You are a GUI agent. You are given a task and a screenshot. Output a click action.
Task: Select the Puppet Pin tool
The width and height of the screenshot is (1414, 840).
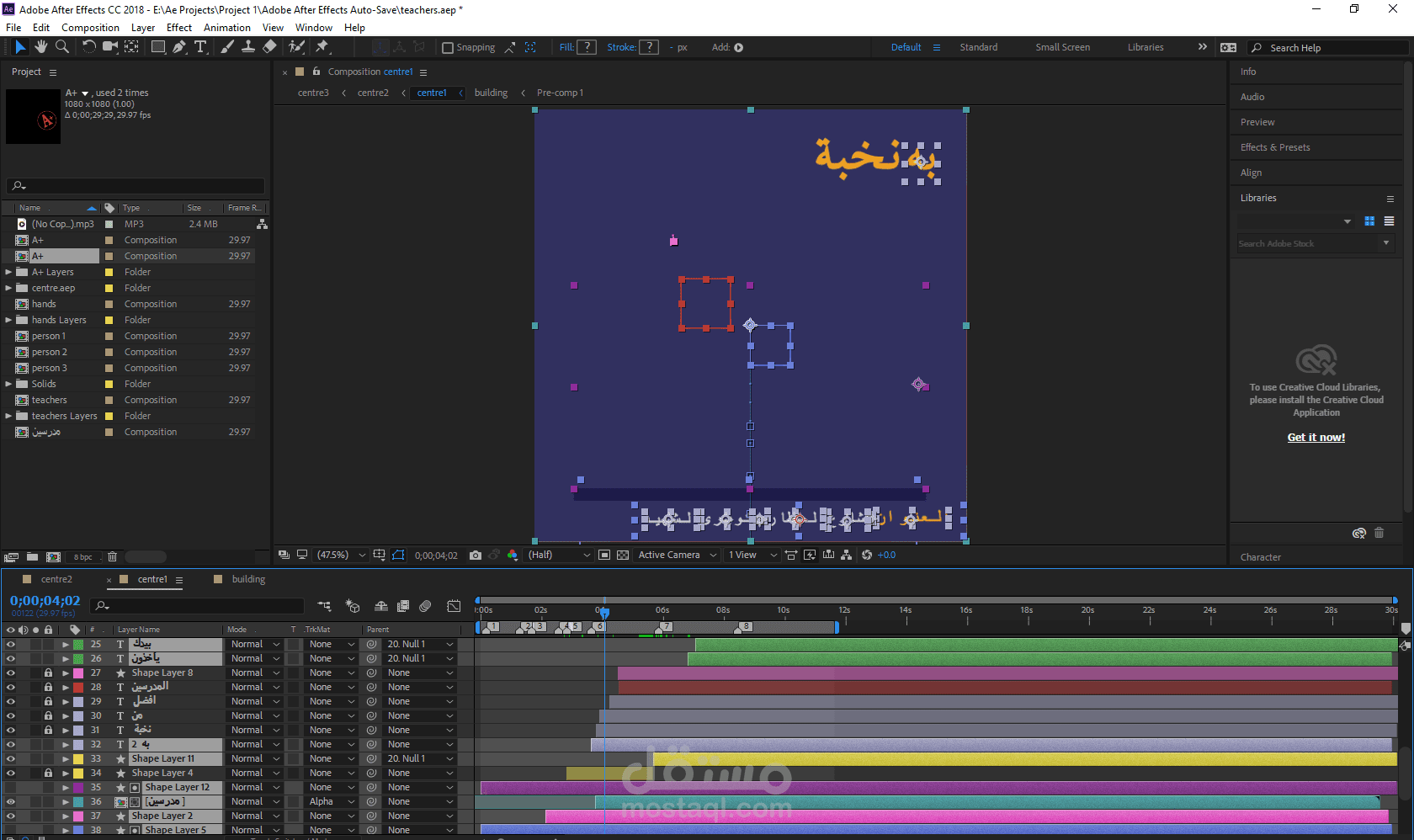click(x=322, y=47)
